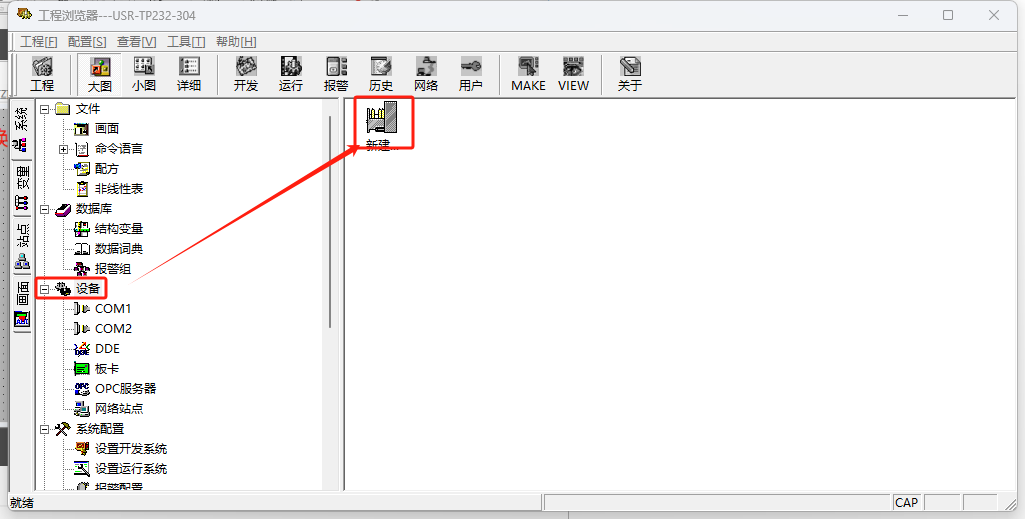Select OPC服务器 in the tree
Viewport: 1025px width, 519px height.
tap(126, 388)
